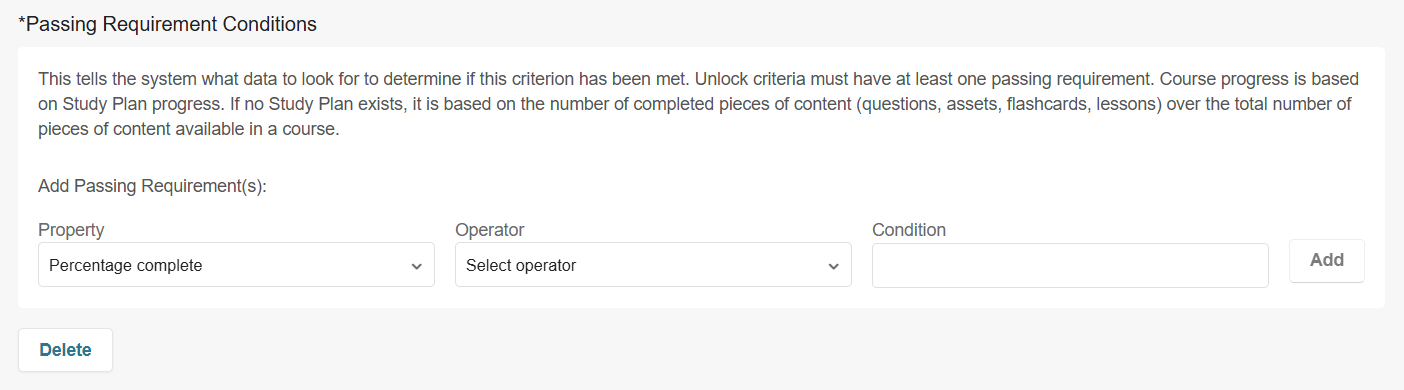Open the Property dropdown

point(236,265)
